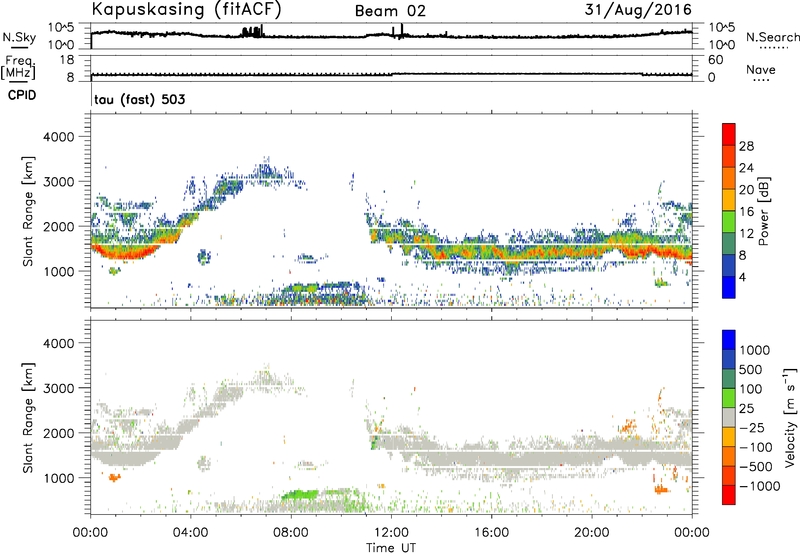Viewport: 800px width, 554px height.
Task: Click the 'N.Search' legend label
Action: (772, 37)
